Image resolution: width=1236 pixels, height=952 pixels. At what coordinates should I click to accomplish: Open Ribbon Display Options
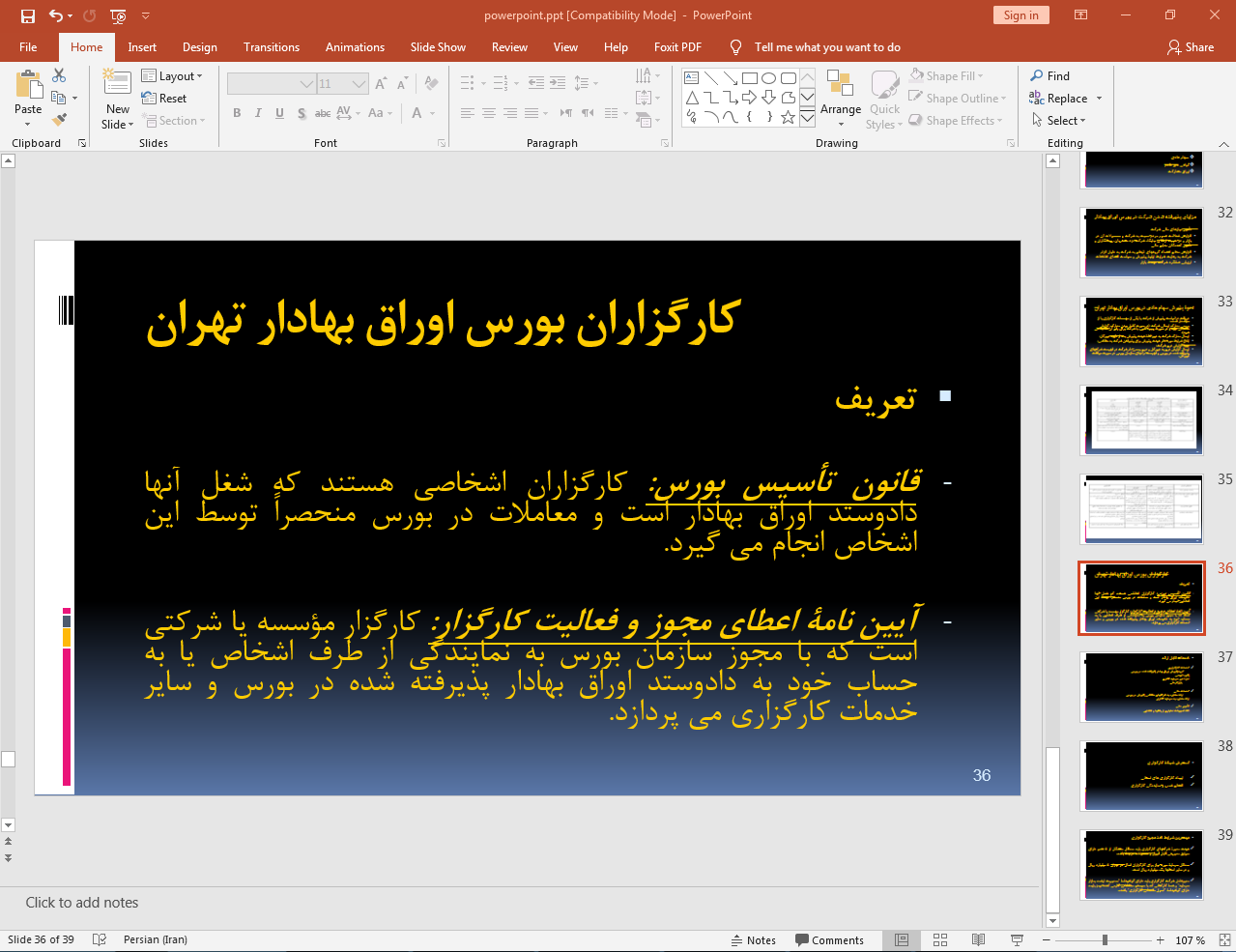(x=1081, y=15)
